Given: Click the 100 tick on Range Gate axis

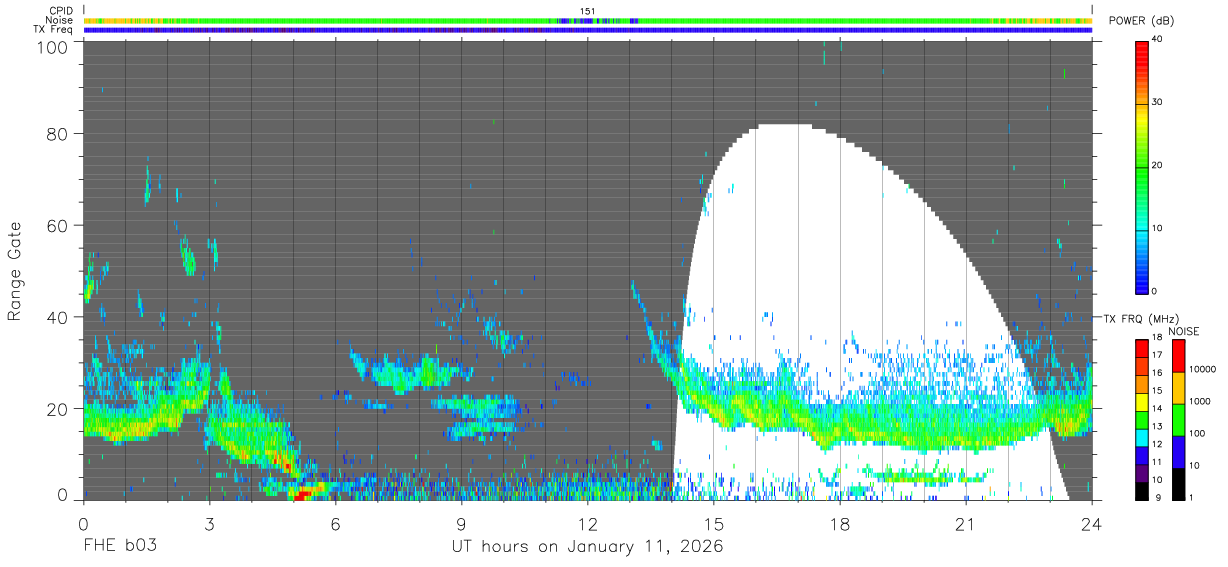Looking at the screenshot, I should click(x=50, y=46).
